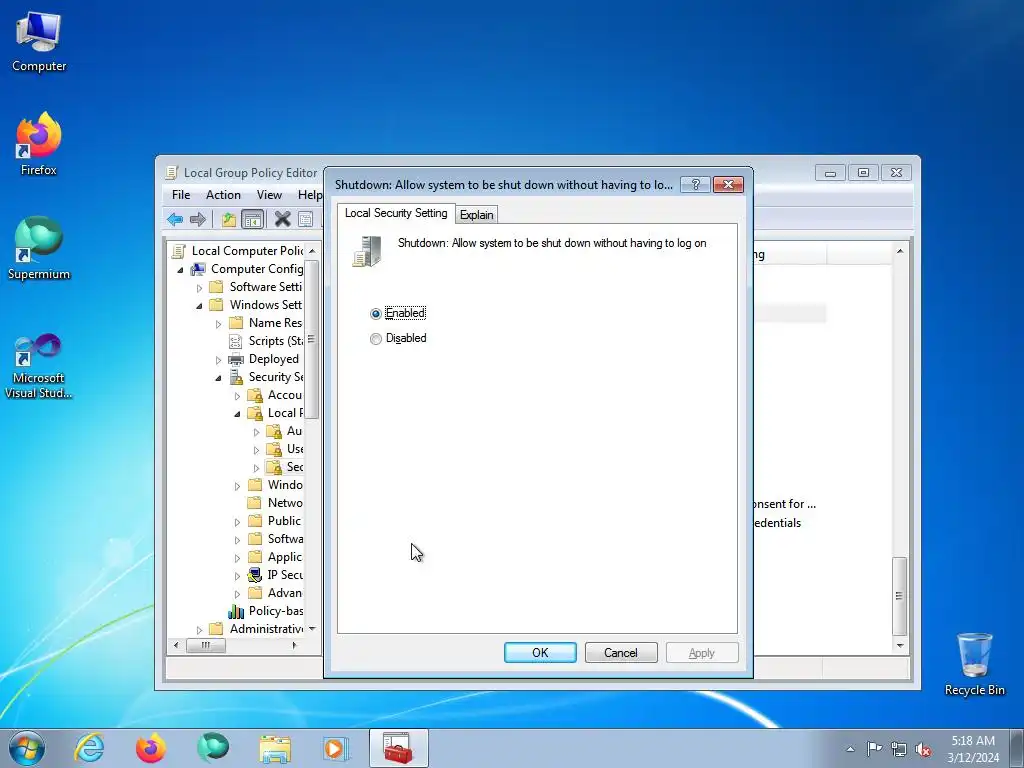Screen dimensions: 1024x768
Task: Collapse the Computer Configuration node
Action: pos(180,270)
